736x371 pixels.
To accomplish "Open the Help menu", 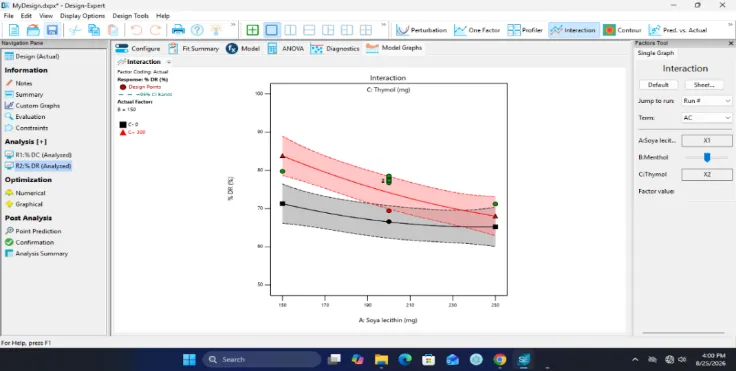I will (163, 15).
